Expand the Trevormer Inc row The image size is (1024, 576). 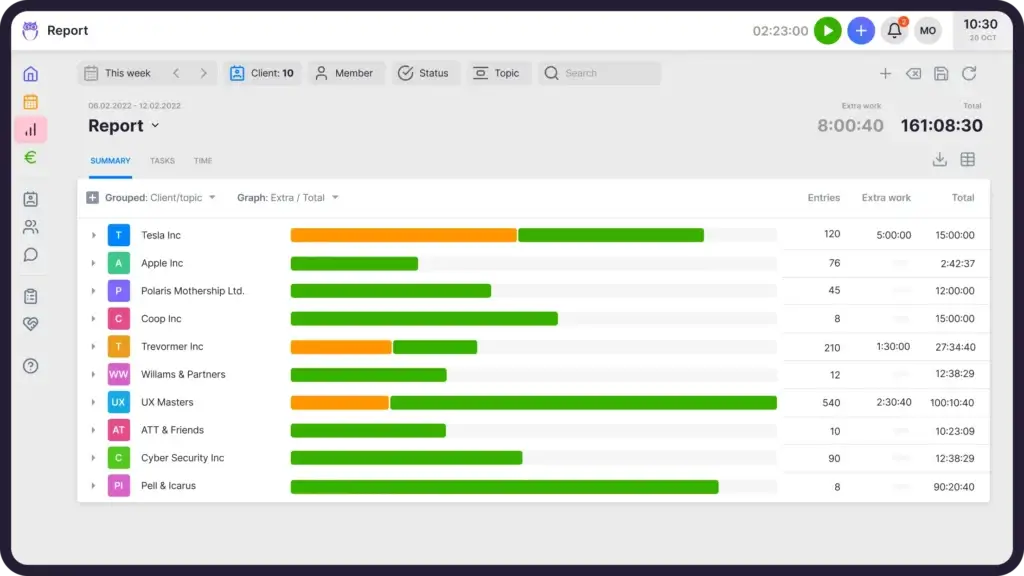tap(93, 347)
